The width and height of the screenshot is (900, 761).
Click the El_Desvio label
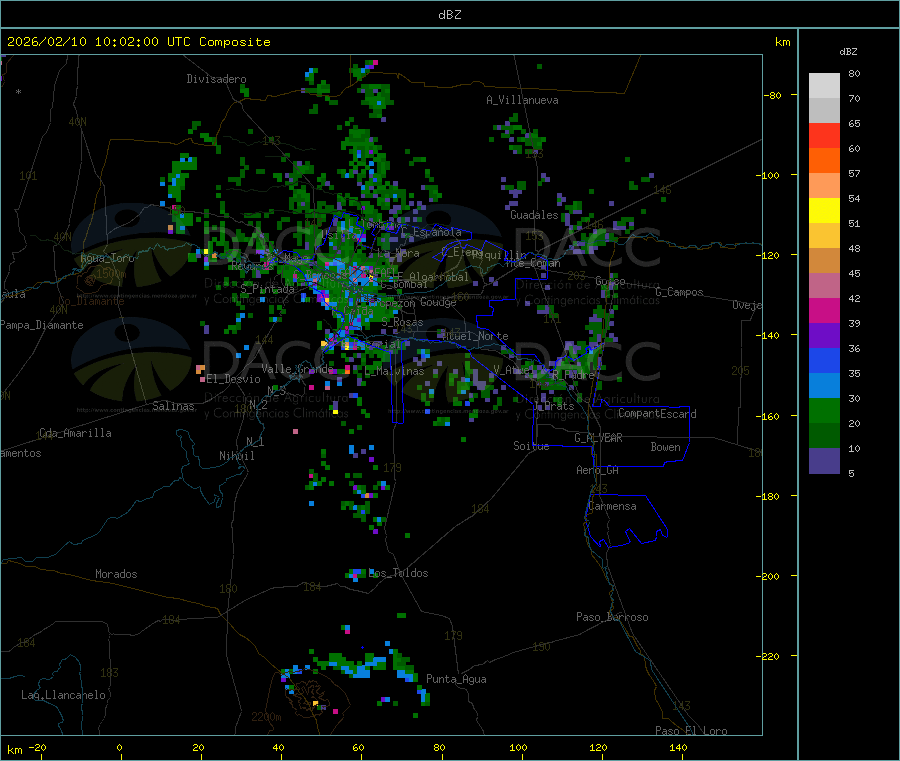click(234, 379)
